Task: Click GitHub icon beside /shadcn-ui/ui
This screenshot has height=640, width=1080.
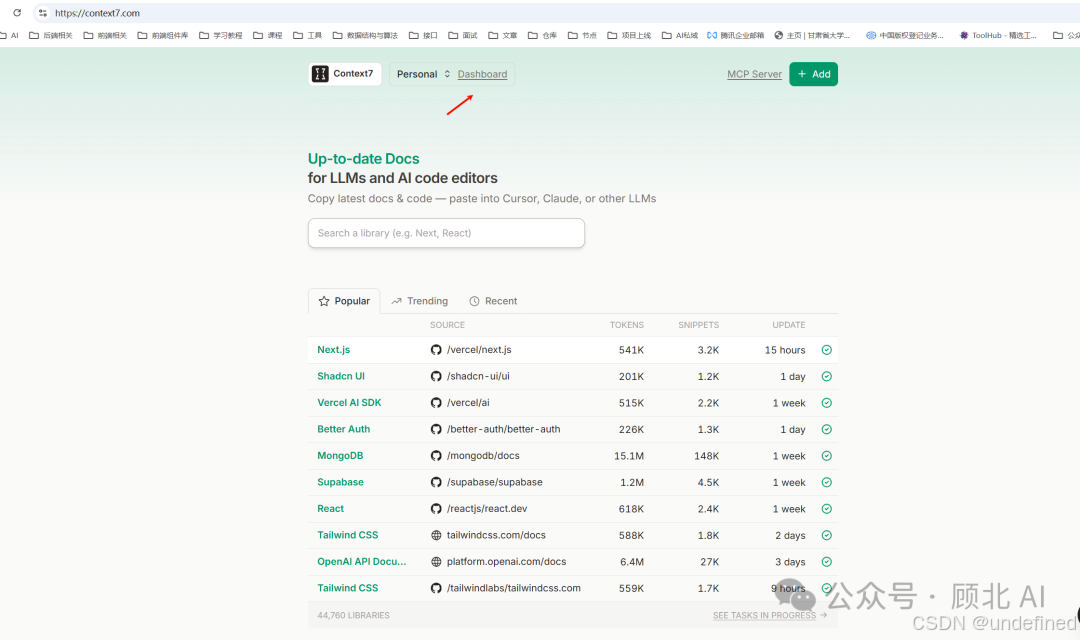Action: click(x=436, y=376)
